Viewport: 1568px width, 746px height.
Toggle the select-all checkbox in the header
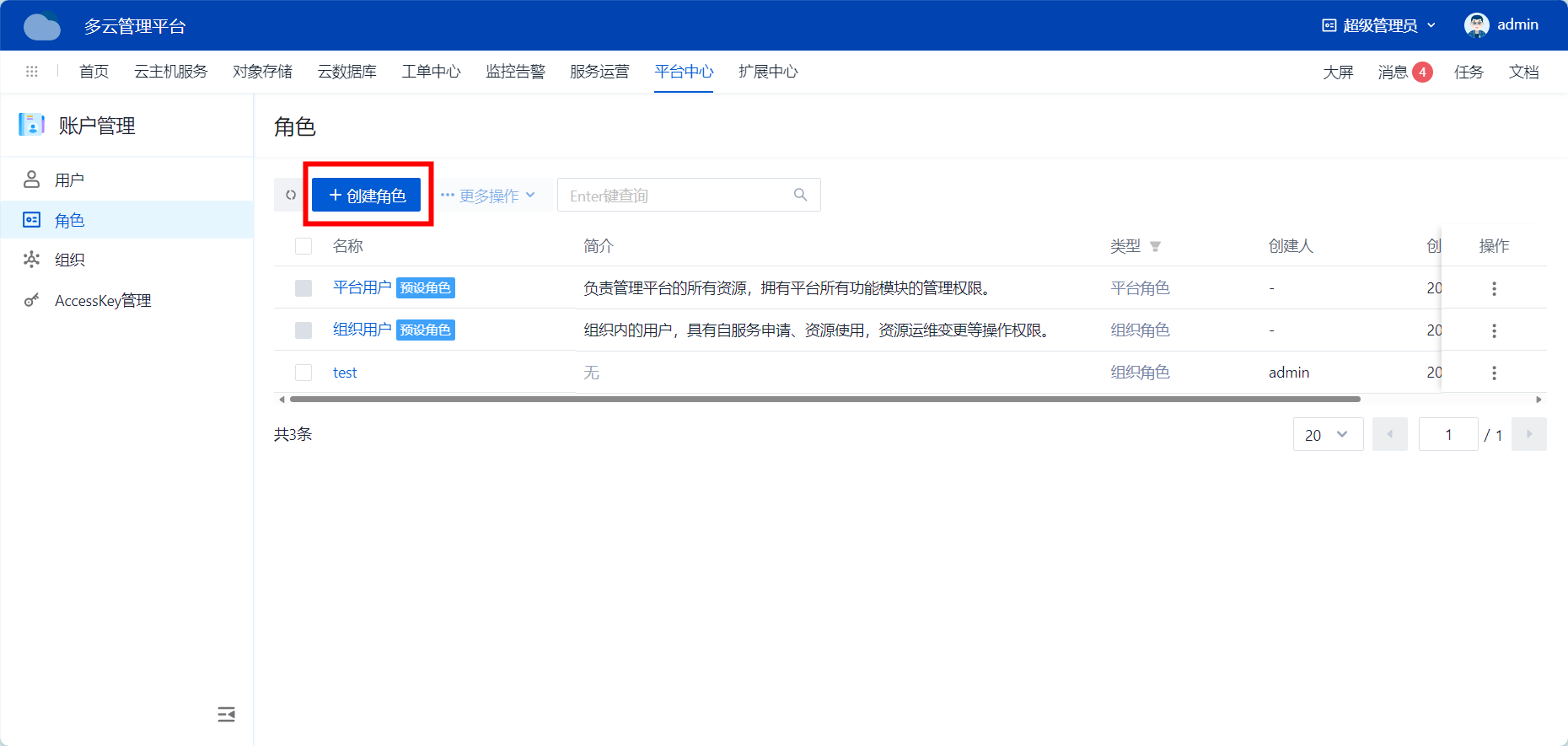pos(303,246)
